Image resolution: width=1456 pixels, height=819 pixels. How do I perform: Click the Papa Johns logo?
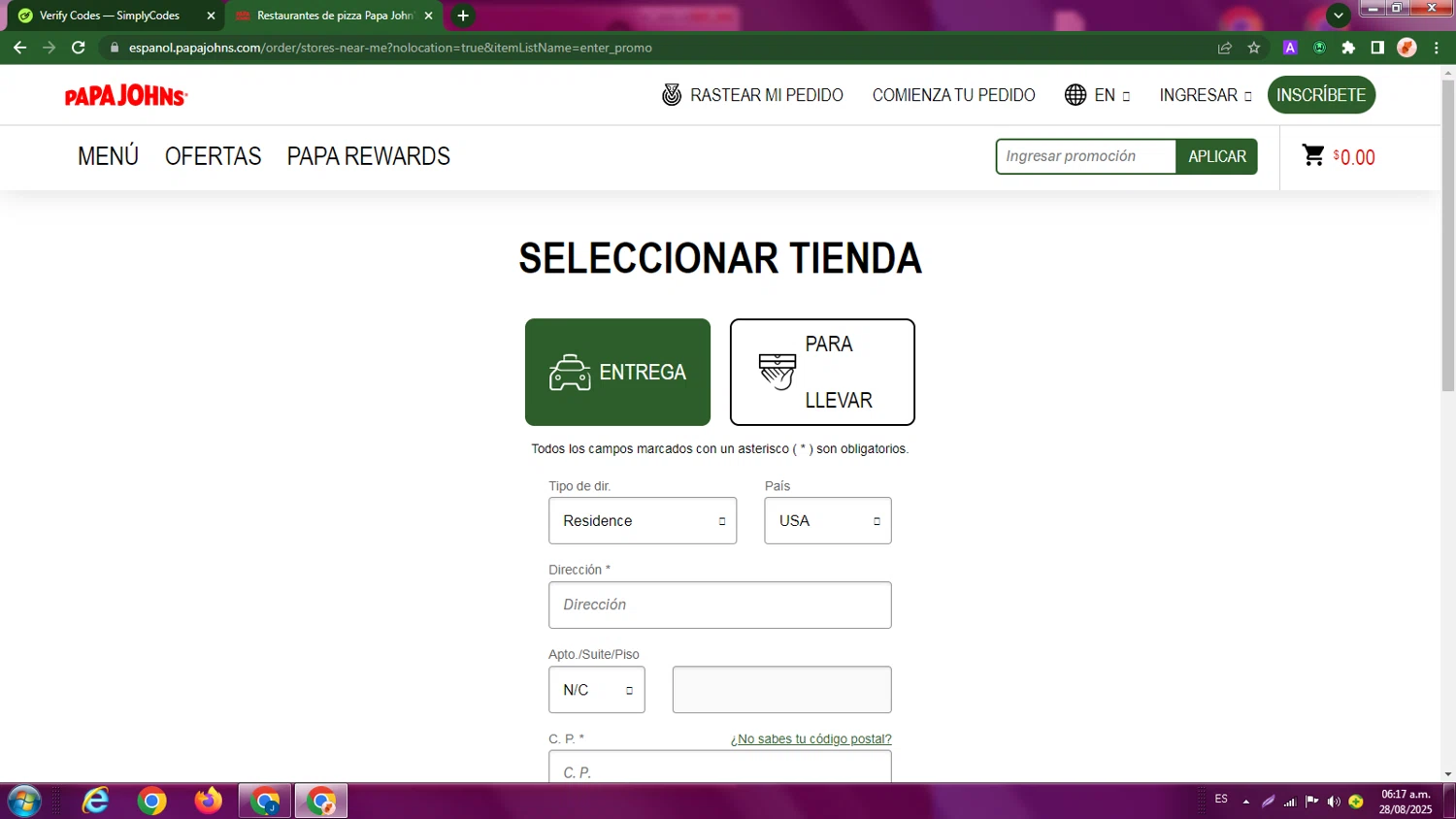(x=126, y=95)
